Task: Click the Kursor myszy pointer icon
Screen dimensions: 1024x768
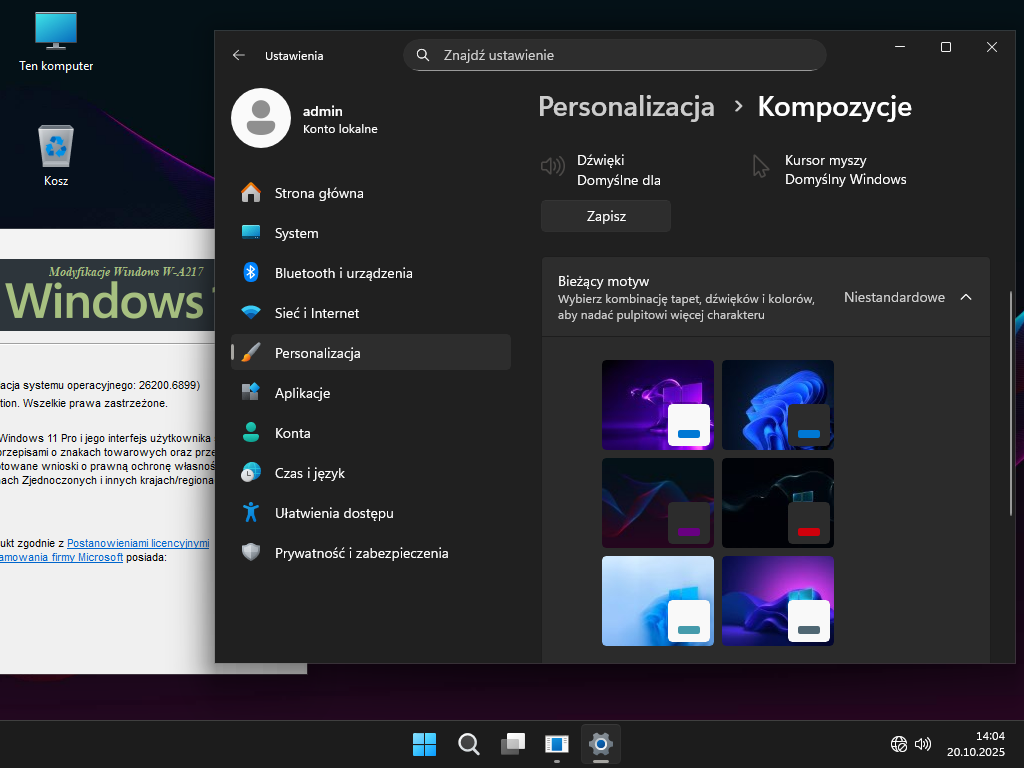Action: click(x=761, y=166)
